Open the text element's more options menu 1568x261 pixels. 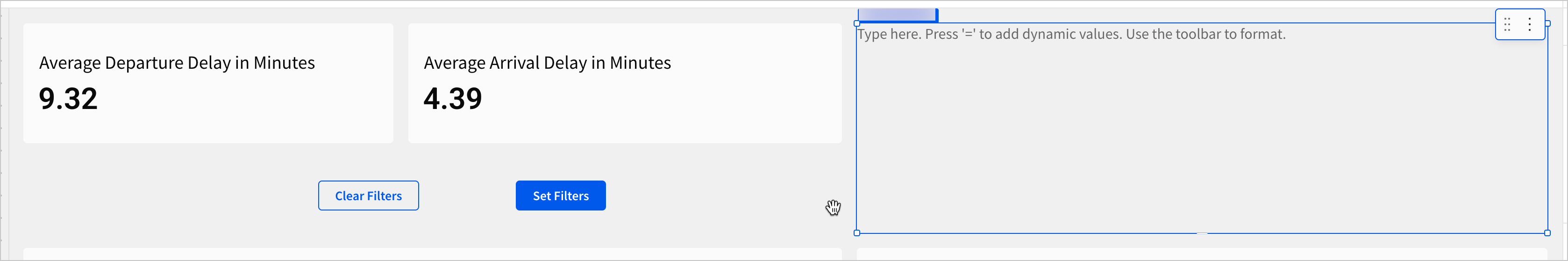[1530, 24]
